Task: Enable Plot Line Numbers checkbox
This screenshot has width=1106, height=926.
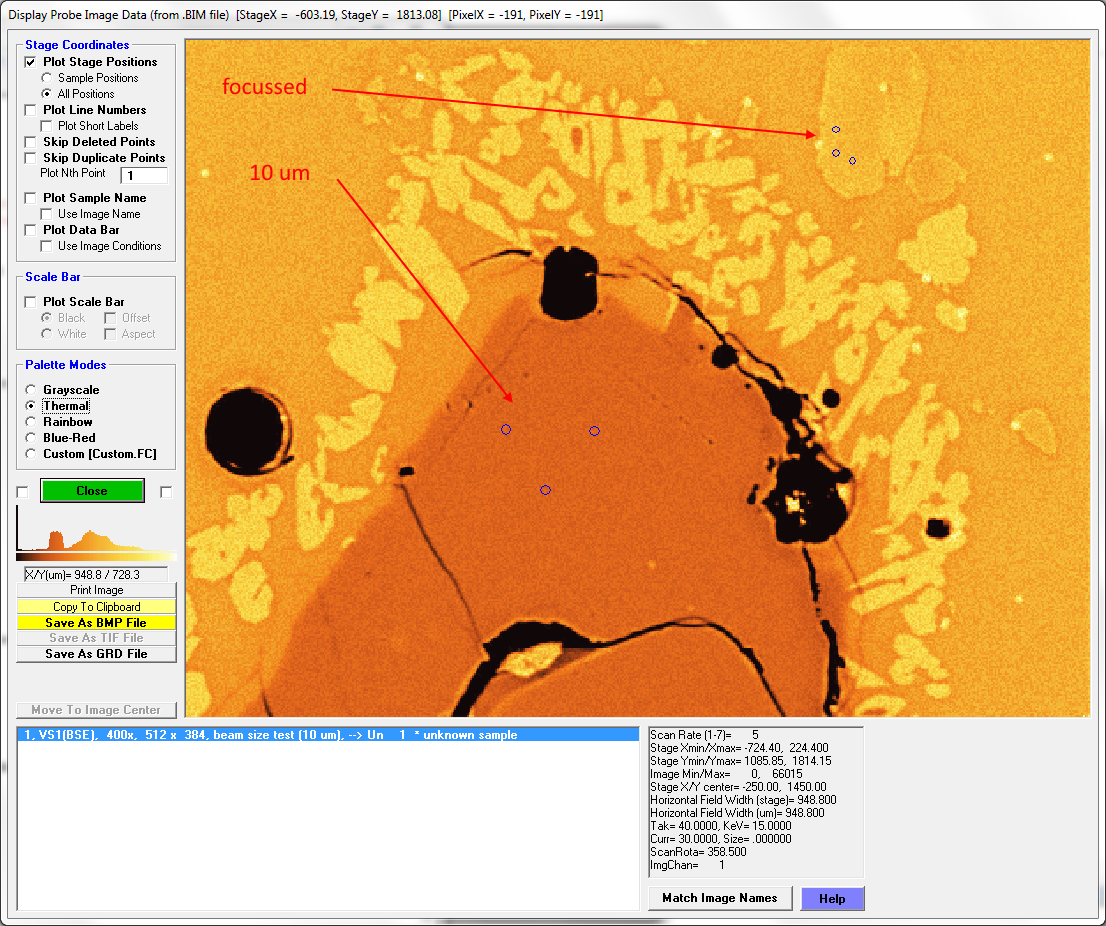Action: point(31,110)
